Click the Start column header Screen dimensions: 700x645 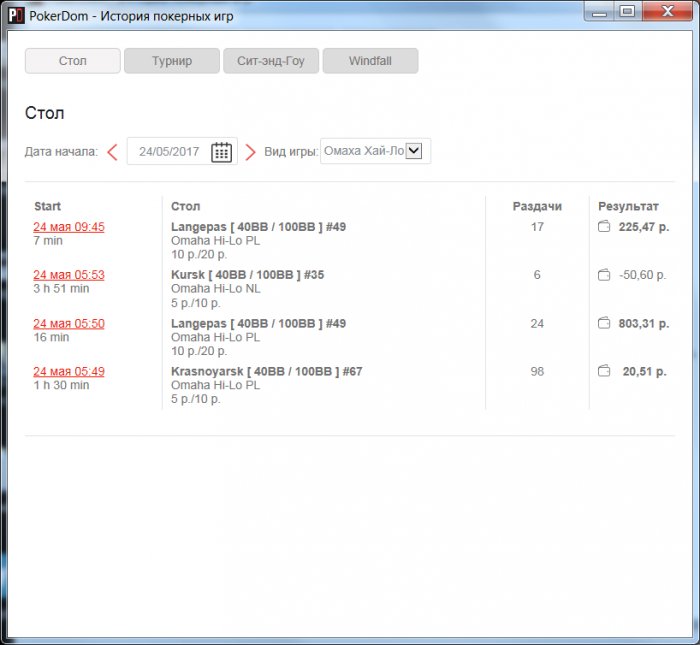tap(47, 206)
